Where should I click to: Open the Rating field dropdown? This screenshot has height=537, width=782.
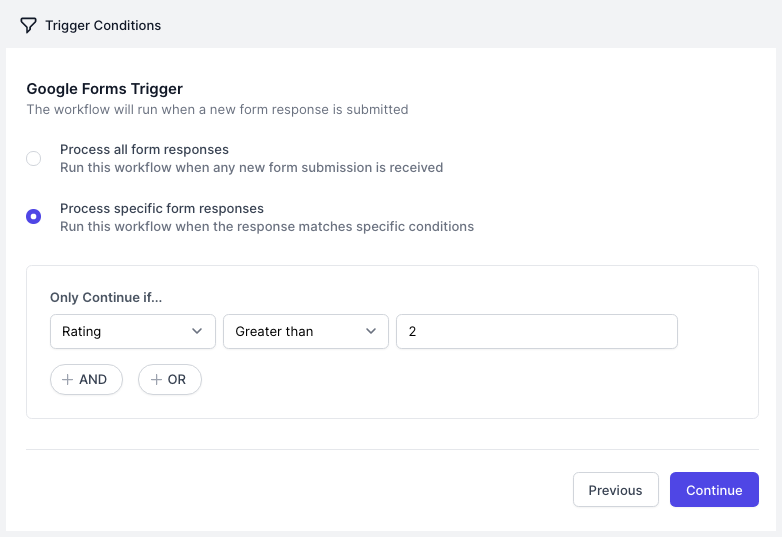[x=133, y=332]
